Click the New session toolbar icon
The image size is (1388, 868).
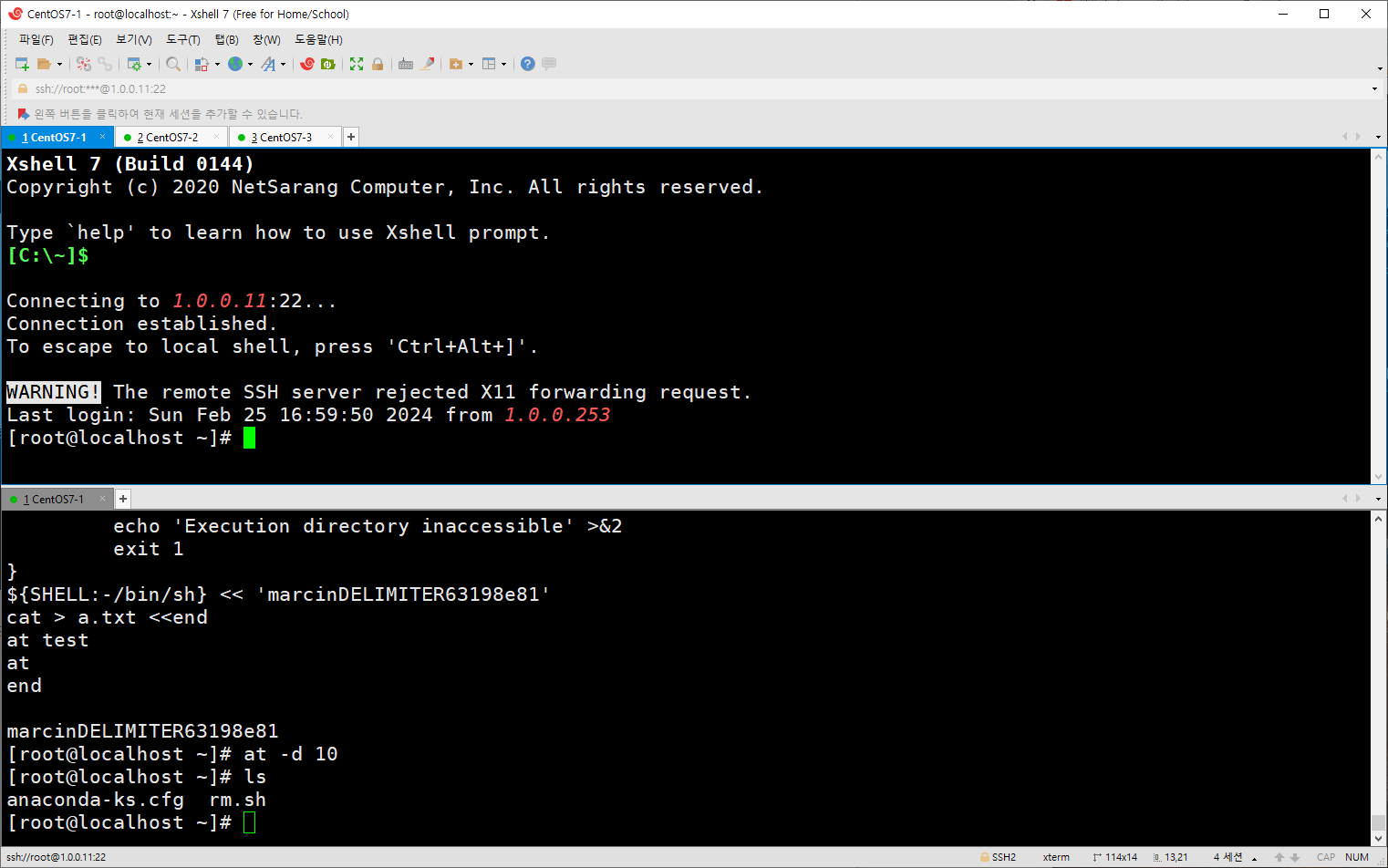(22, 64)
